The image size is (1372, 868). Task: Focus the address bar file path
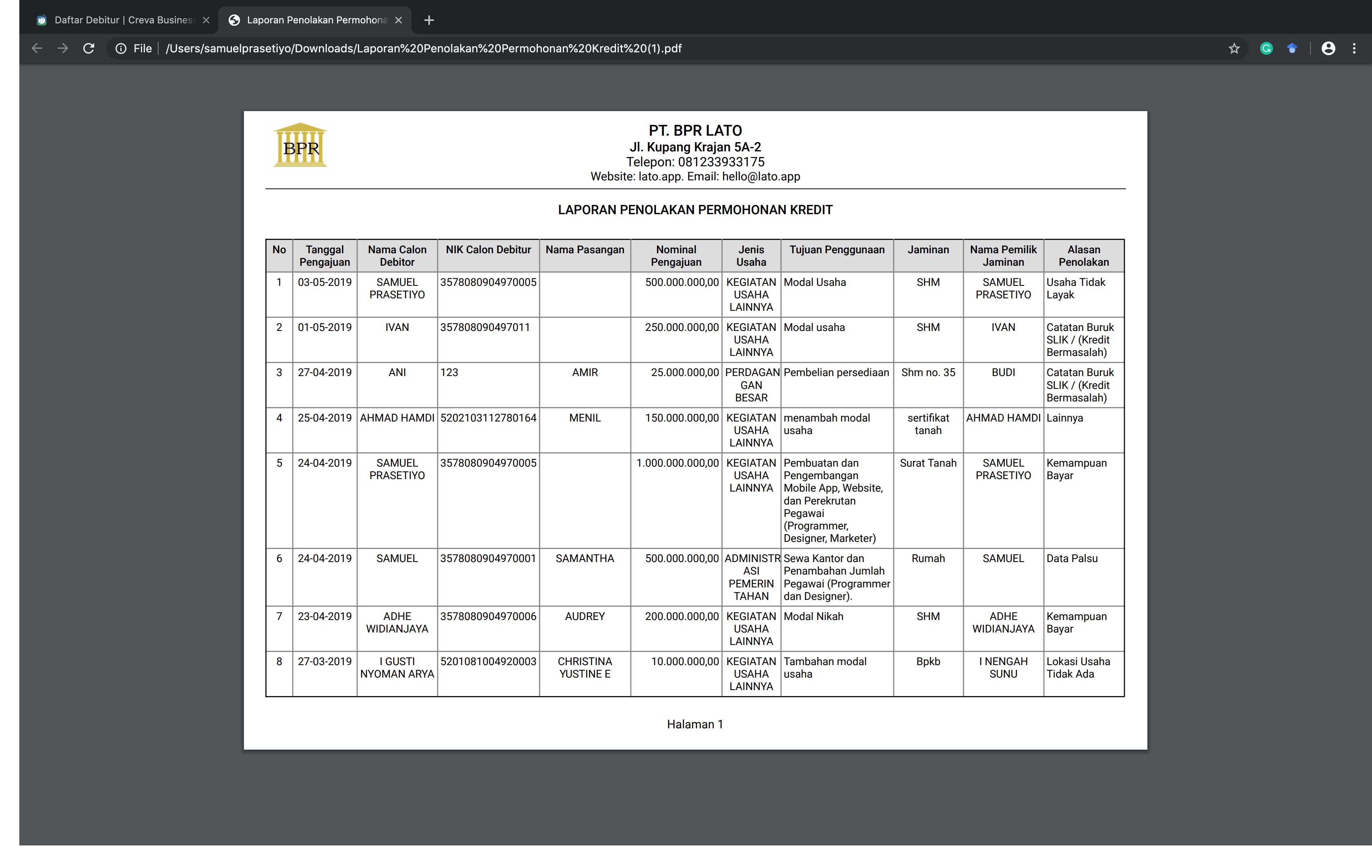click(424, 48)
